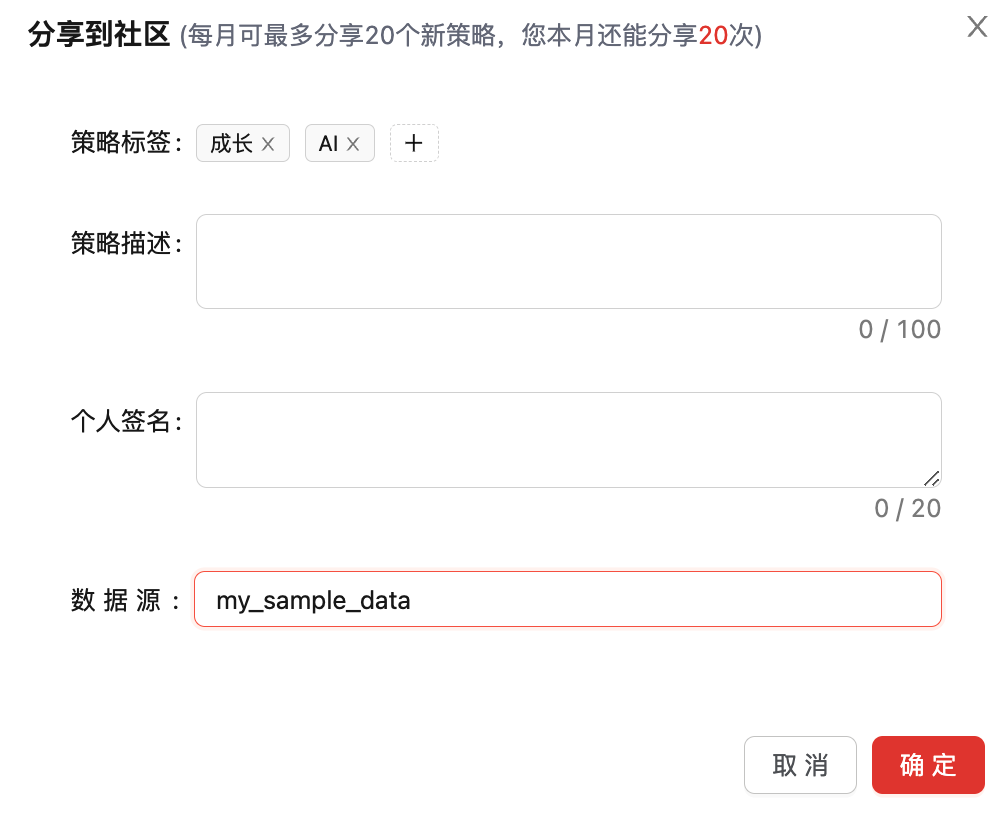1008x814 pixels.
Task: Select the AI tag text
Action: (x=328, y=144)
